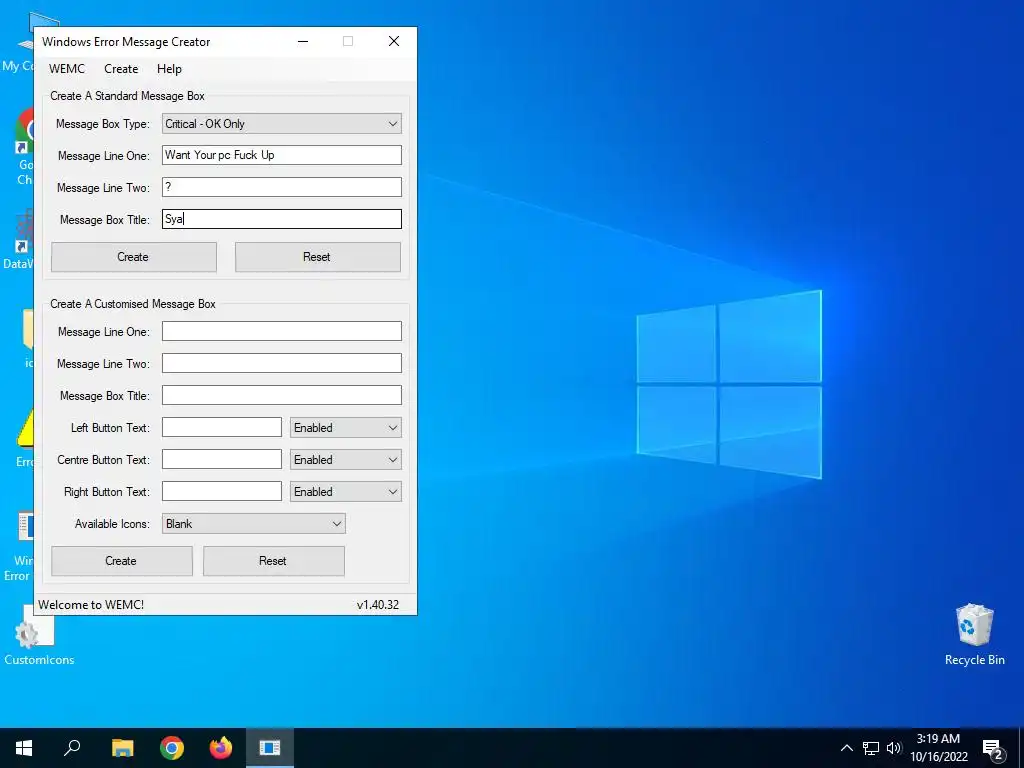Select the CustomIcons desktop icon
Screen dimensions: 1024x768
38,636
